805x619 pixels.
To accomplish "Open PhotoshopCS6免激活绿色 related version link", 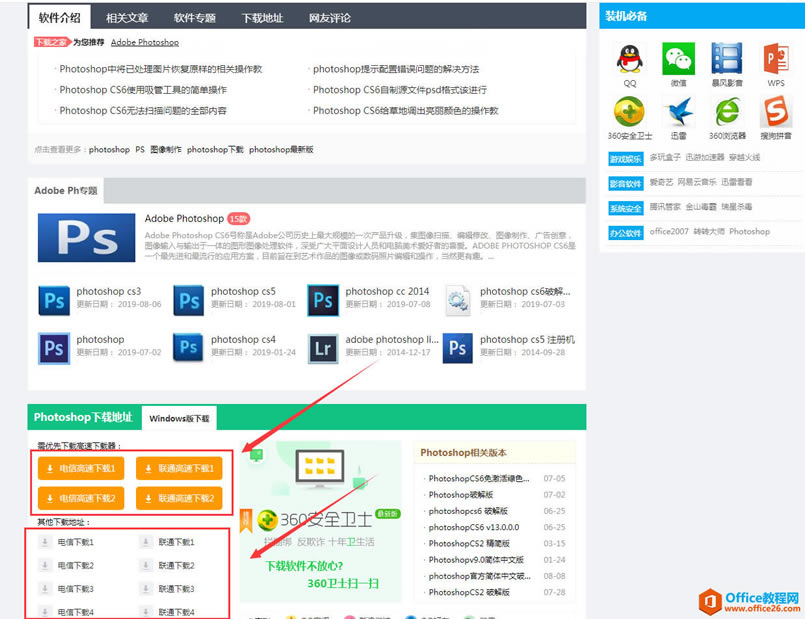I will click(x=478, y=478).
